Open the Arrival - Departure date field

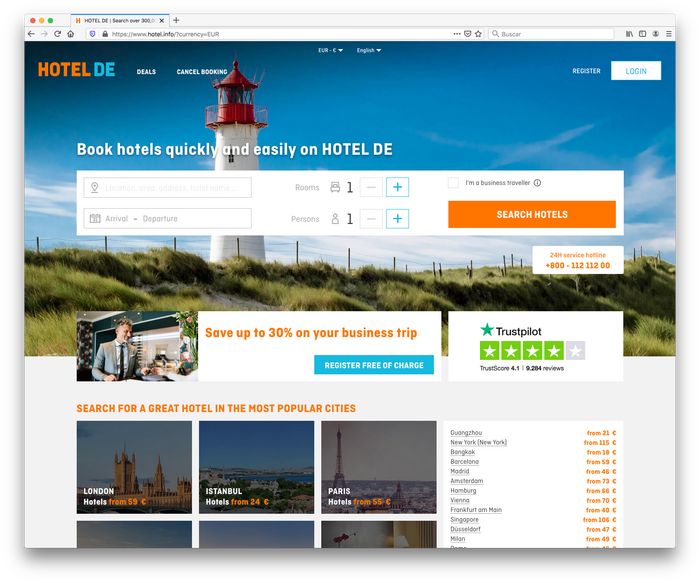tap(167, 219)
